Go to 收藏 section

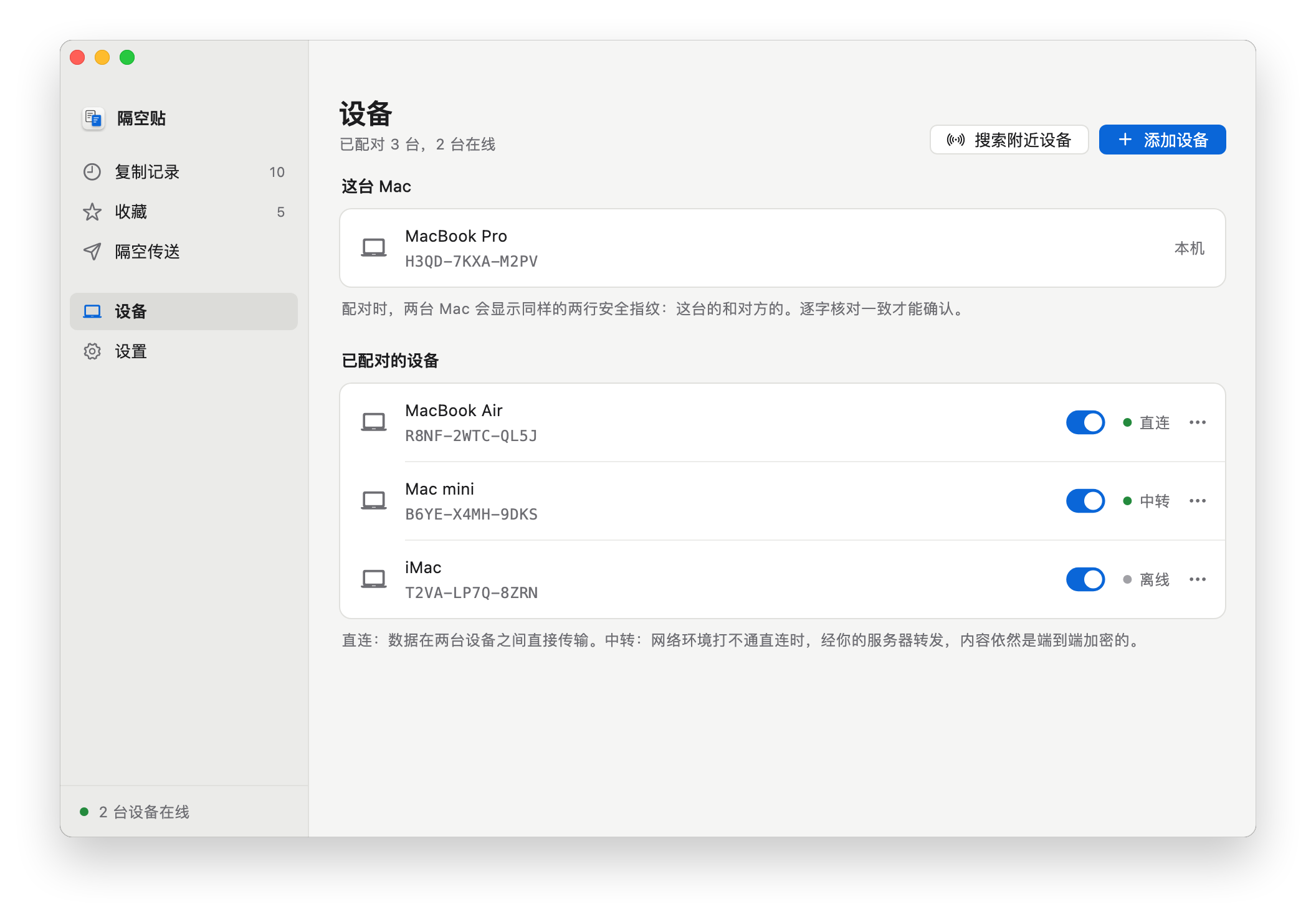[x=184, y=212]
